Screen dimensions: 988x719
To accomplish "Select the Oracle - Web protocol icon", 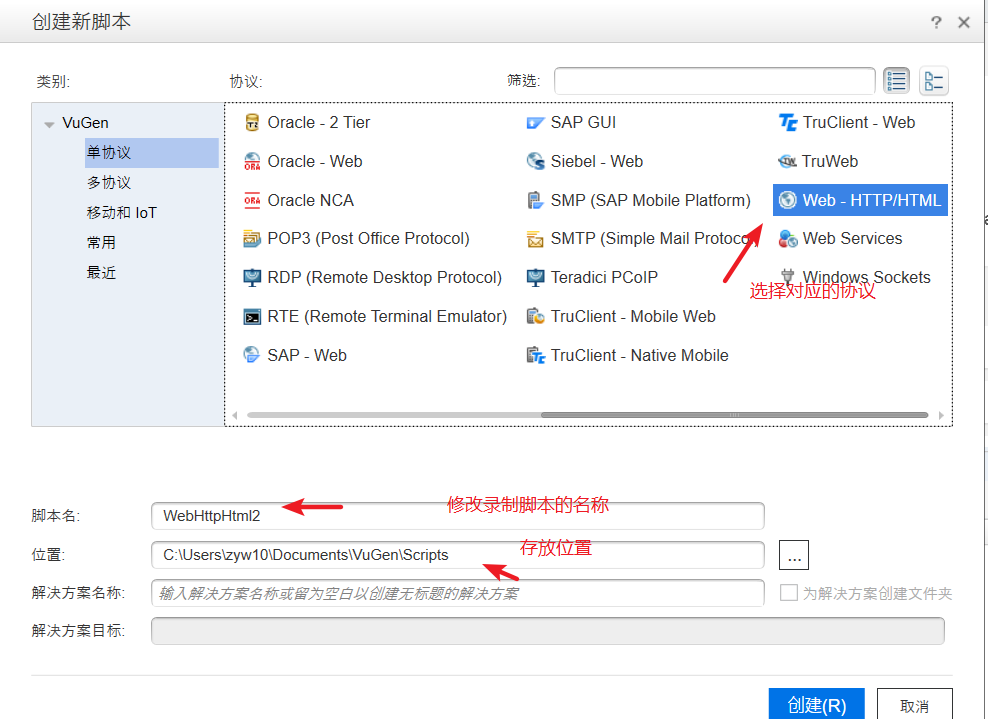I will [x=252, y=161].
